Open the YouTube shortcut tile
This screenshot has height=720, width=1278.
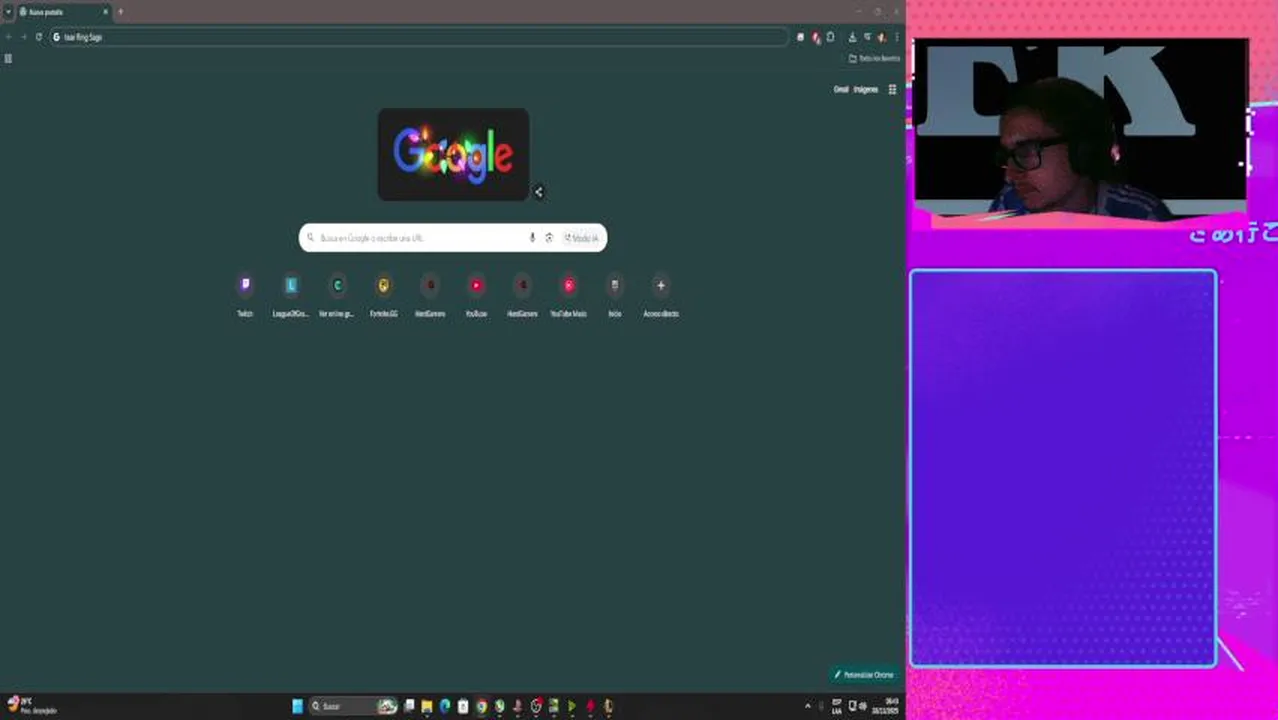tap(476, 295)
